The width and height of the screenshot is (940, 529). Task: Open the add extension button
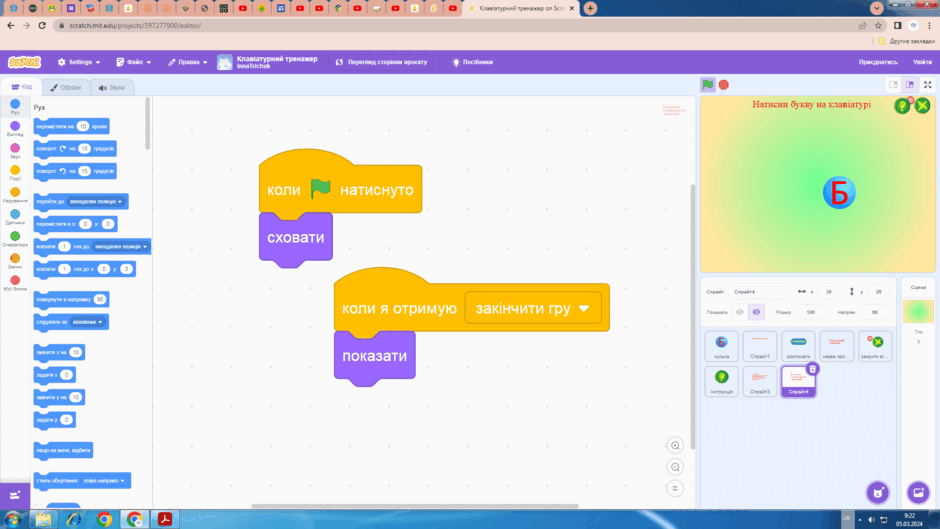[x=15, y=495]
